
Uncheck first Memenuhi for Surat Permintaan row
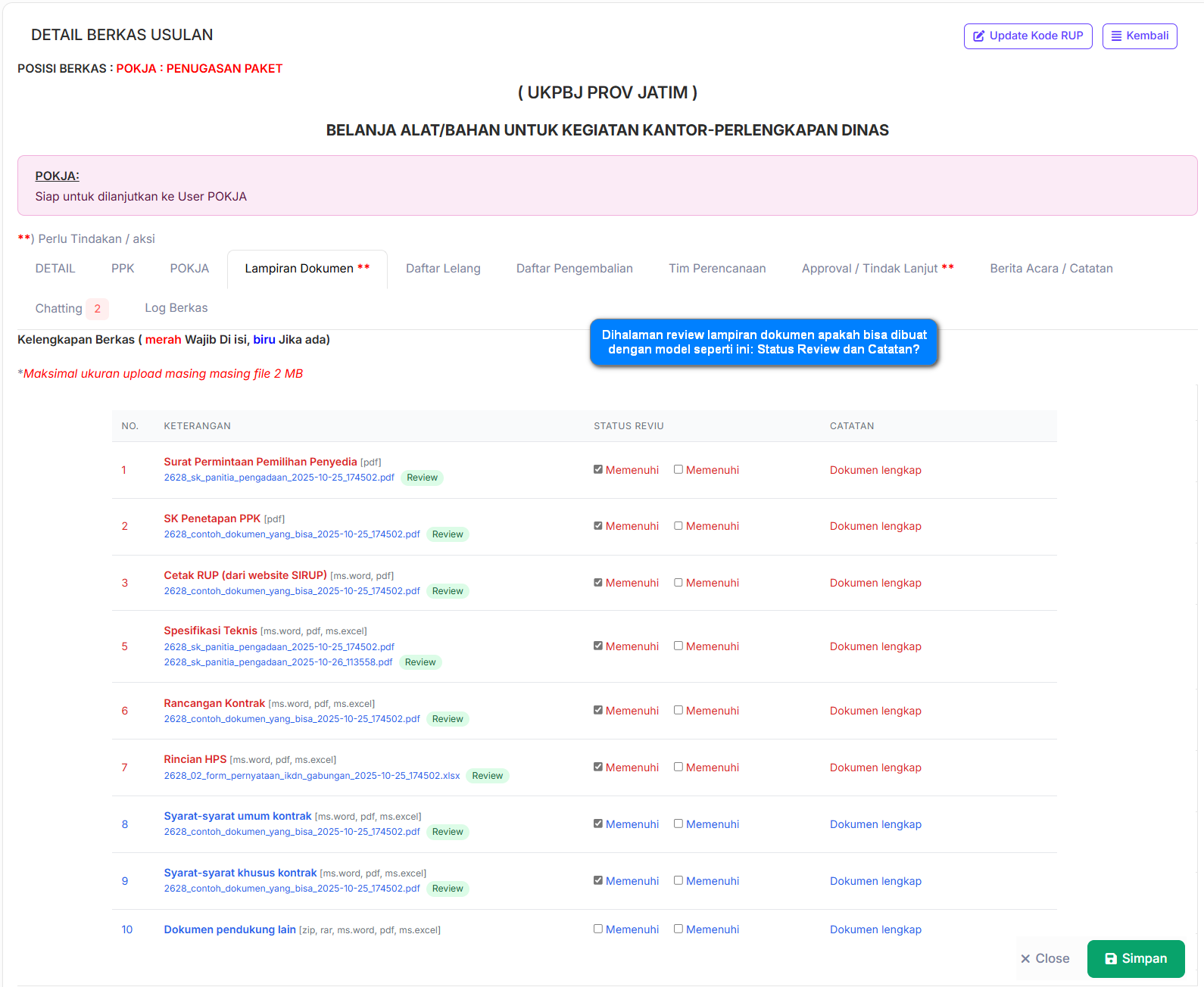pyautogui.click(x=598, y=469)
